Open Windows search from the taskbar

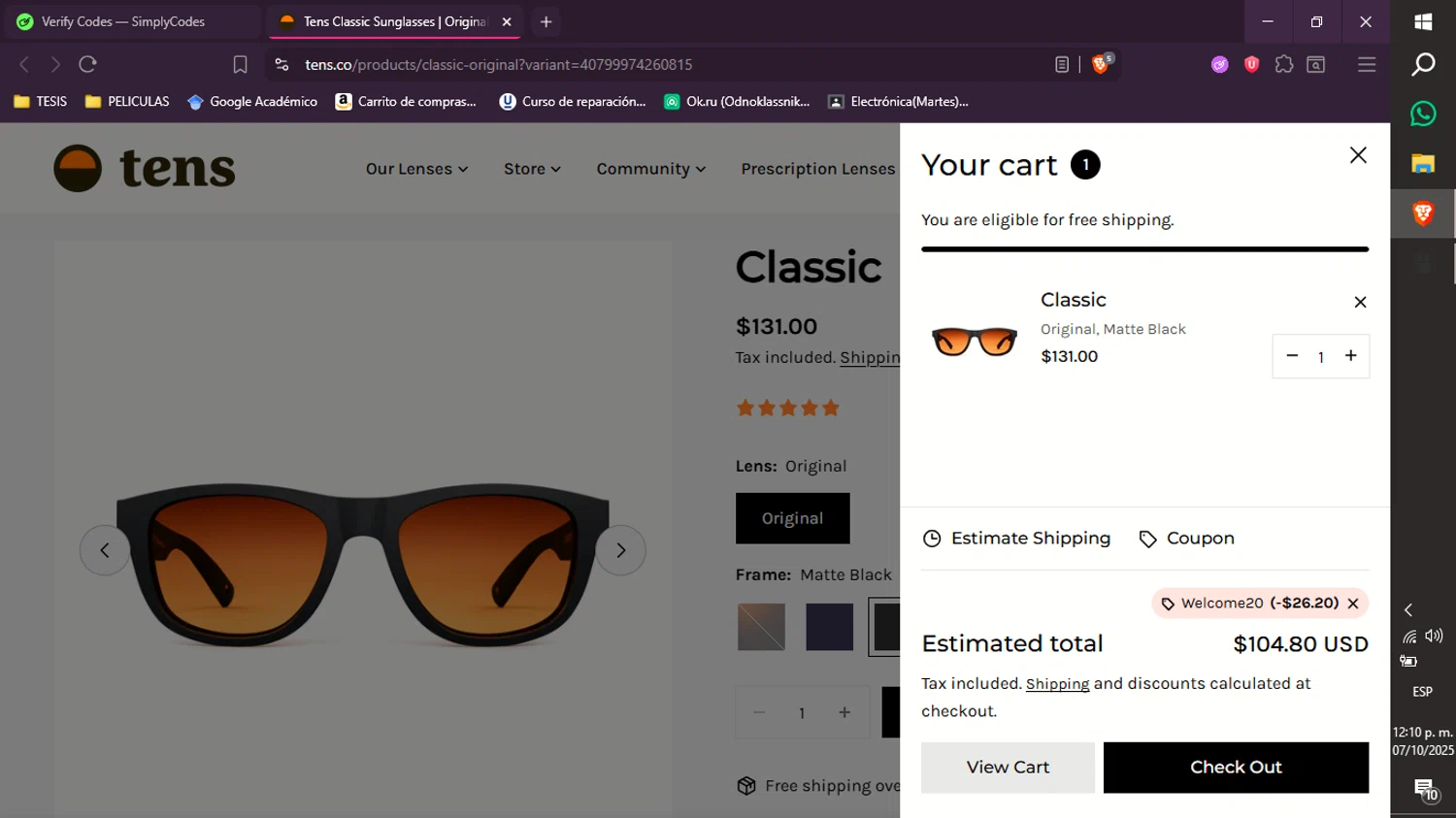coord(1423,64)
